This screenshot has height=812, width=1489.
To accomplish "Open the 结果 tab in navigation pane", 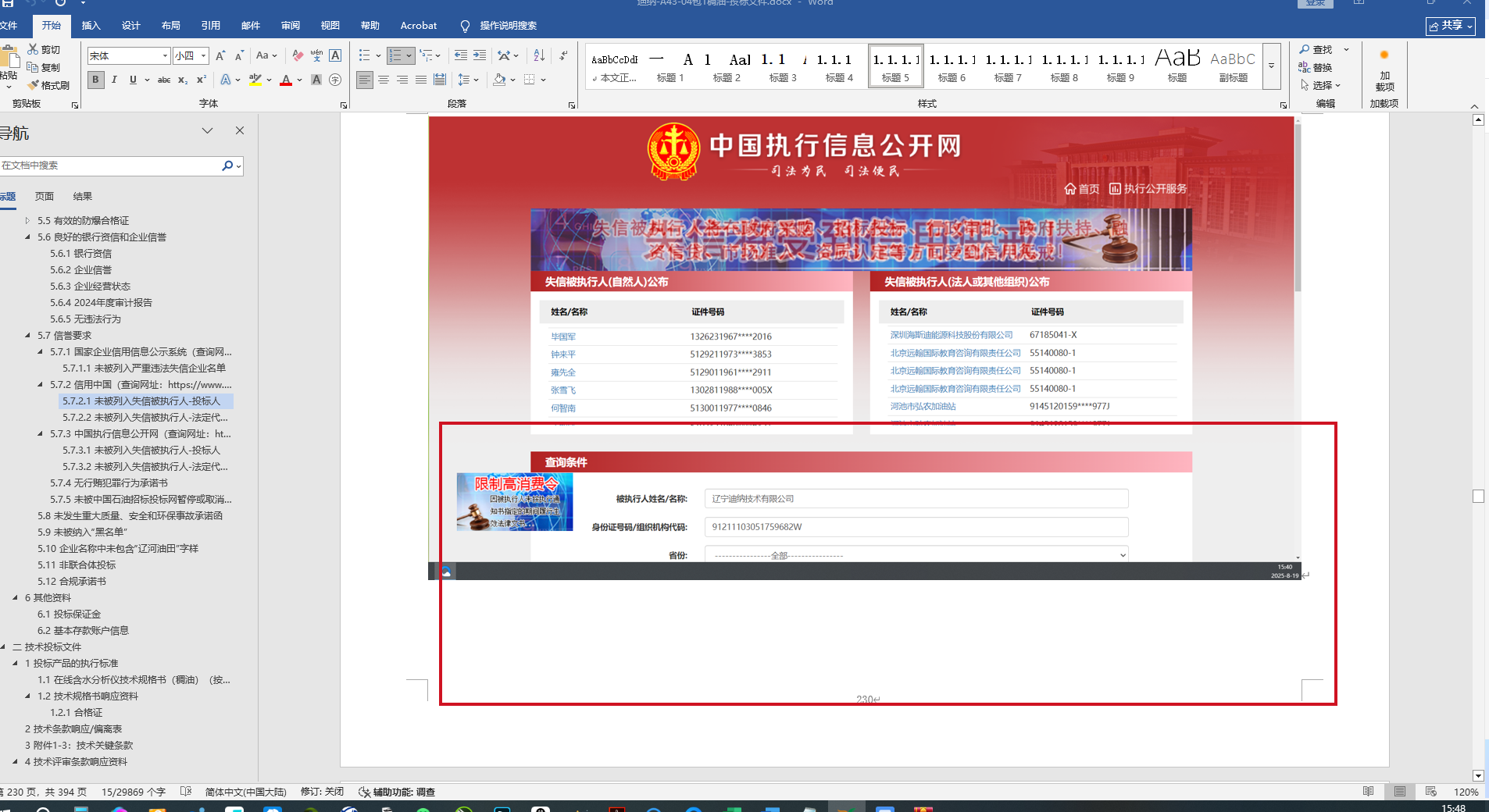I will (83, 196).
